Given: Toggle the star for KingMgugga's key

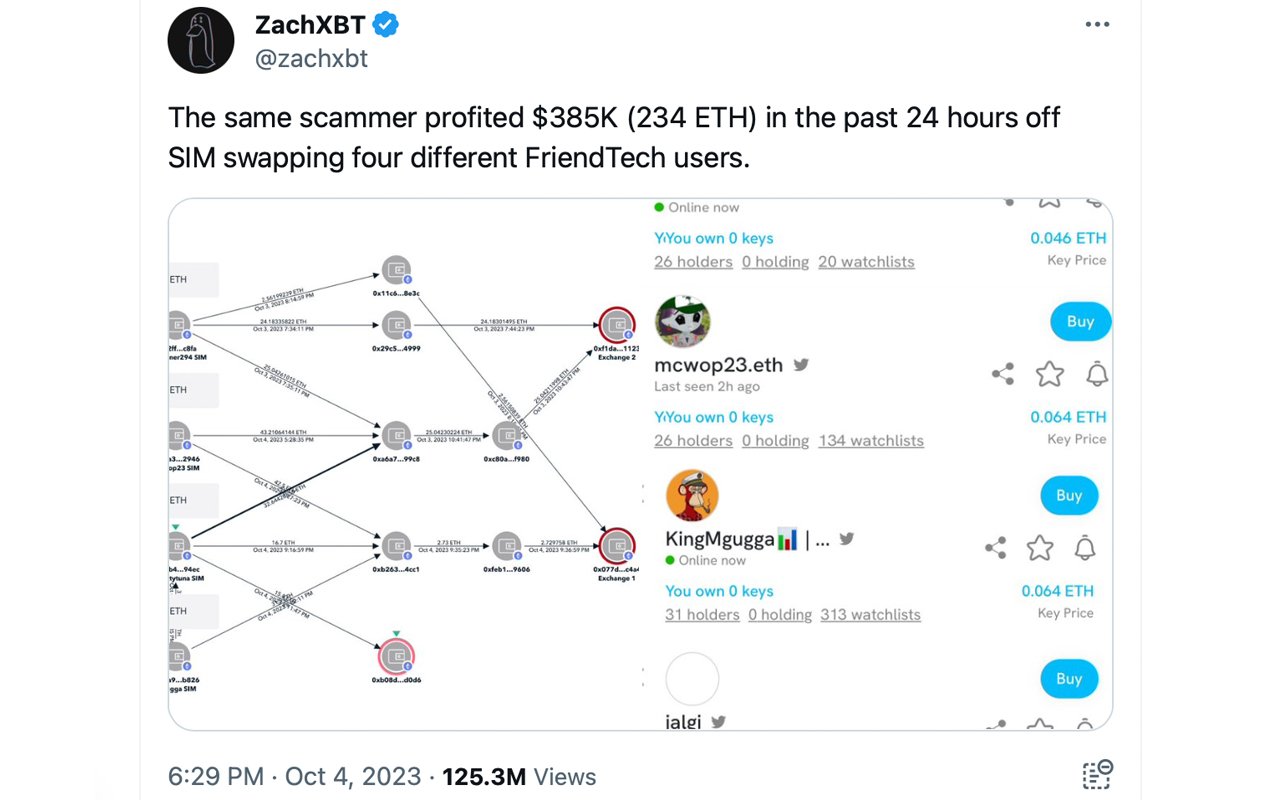Looking at the screenshot, I should coord(1040,547).
